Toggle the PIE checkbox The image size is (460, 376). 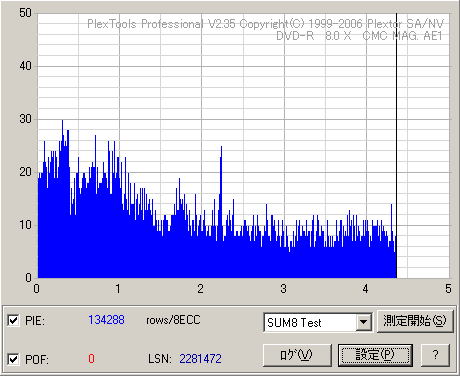13,321
